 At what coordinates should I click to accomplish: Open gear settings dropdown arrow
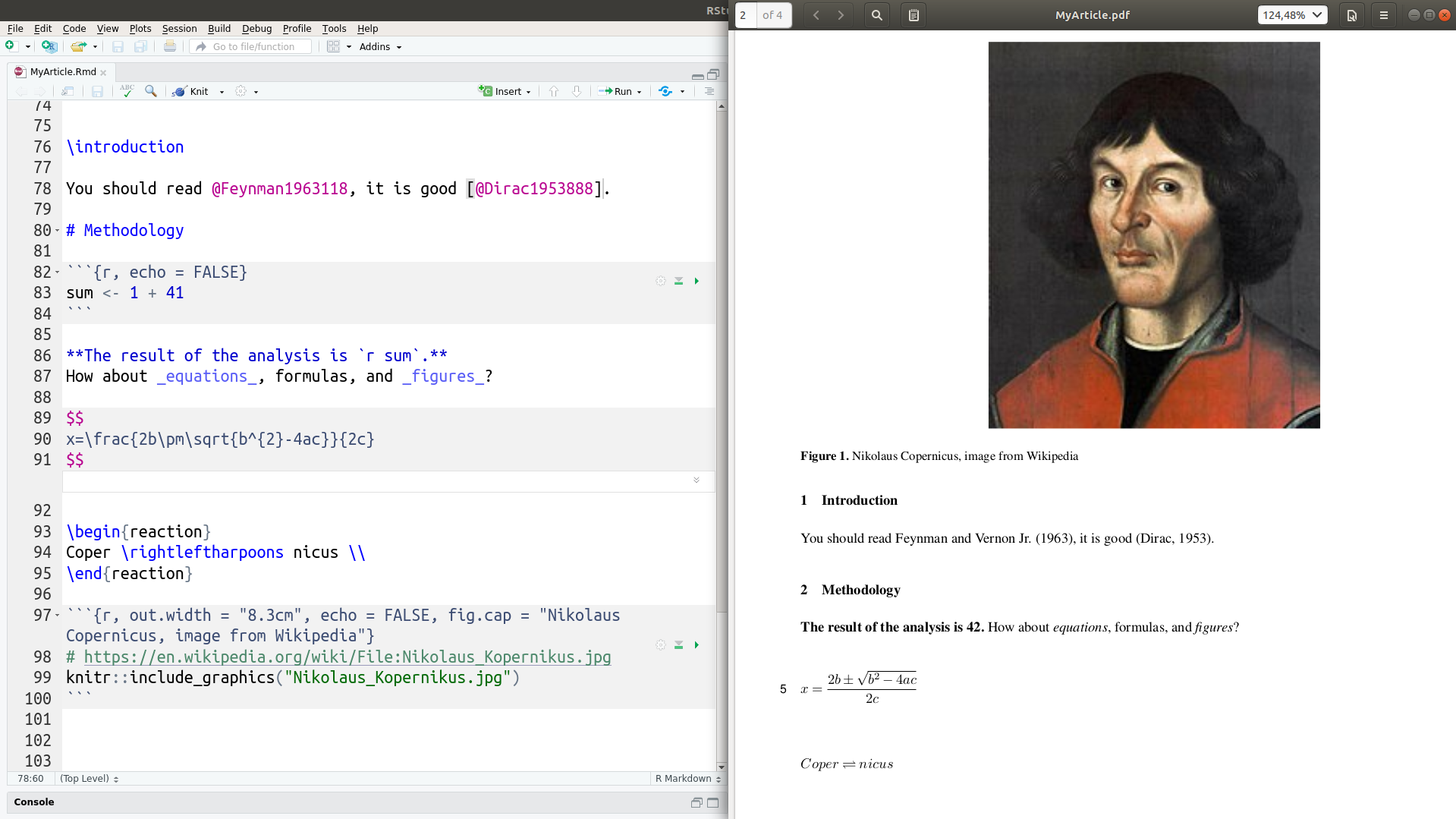[256, 92]
